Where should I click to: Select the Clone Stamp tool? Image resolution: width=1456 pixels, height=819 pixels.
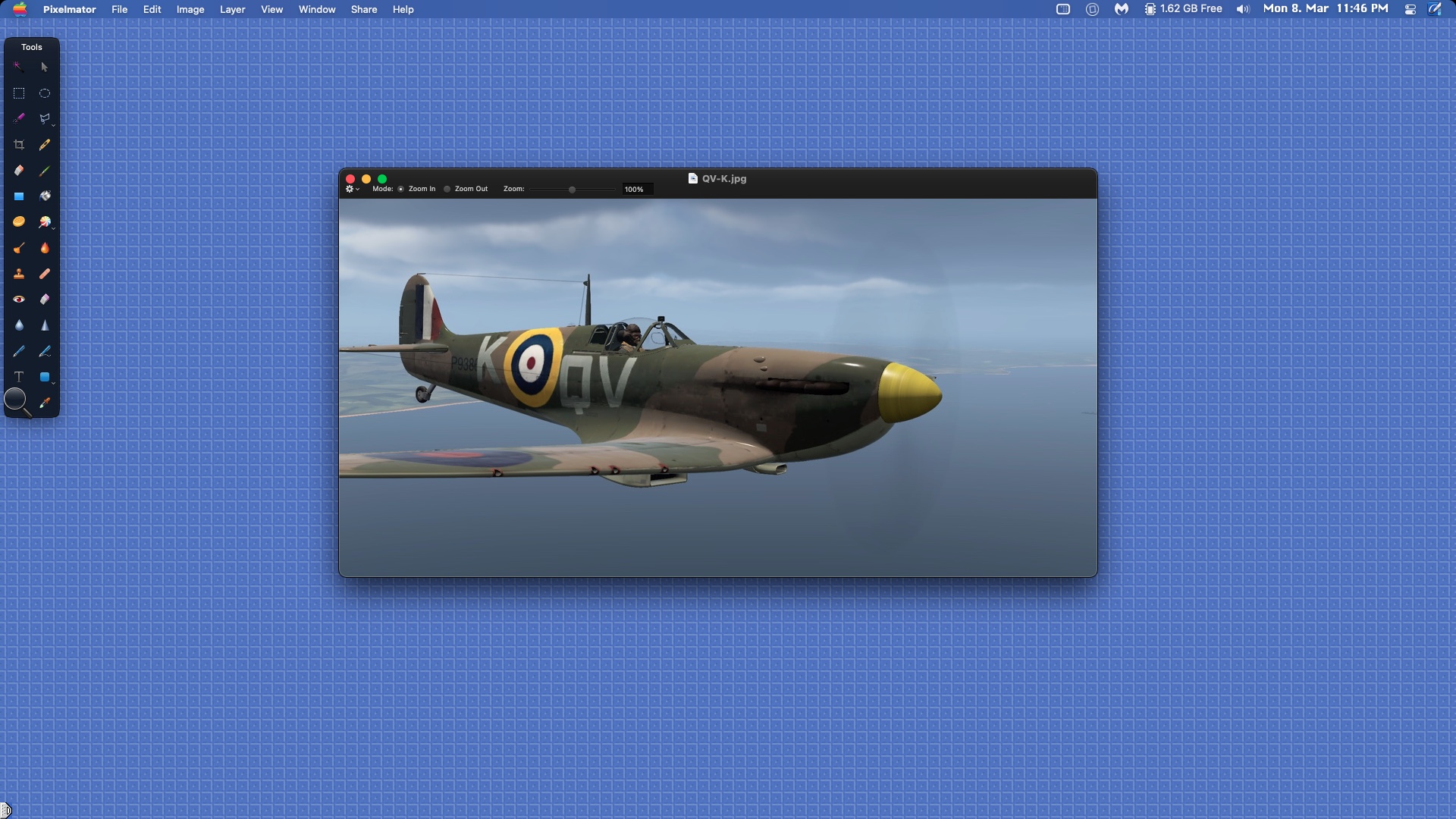[x=19, y=274]
